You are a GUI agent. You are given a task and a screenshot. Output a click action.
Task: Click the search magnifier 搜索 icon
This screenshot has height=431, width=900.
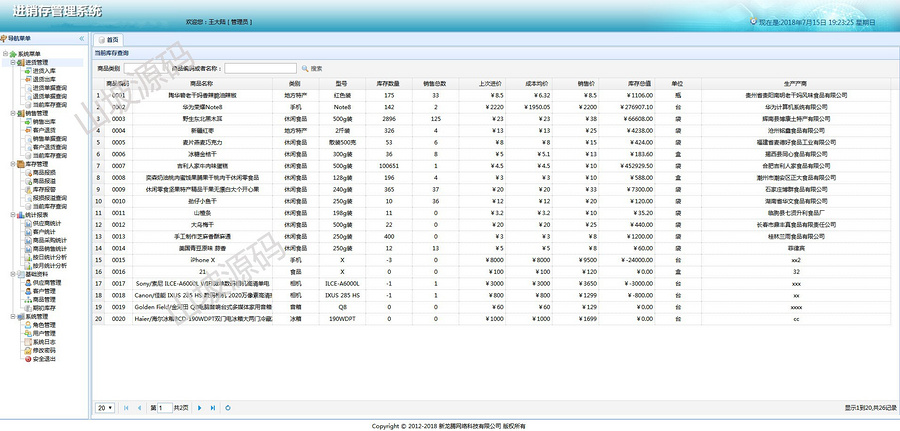click(x=305, y=68)
